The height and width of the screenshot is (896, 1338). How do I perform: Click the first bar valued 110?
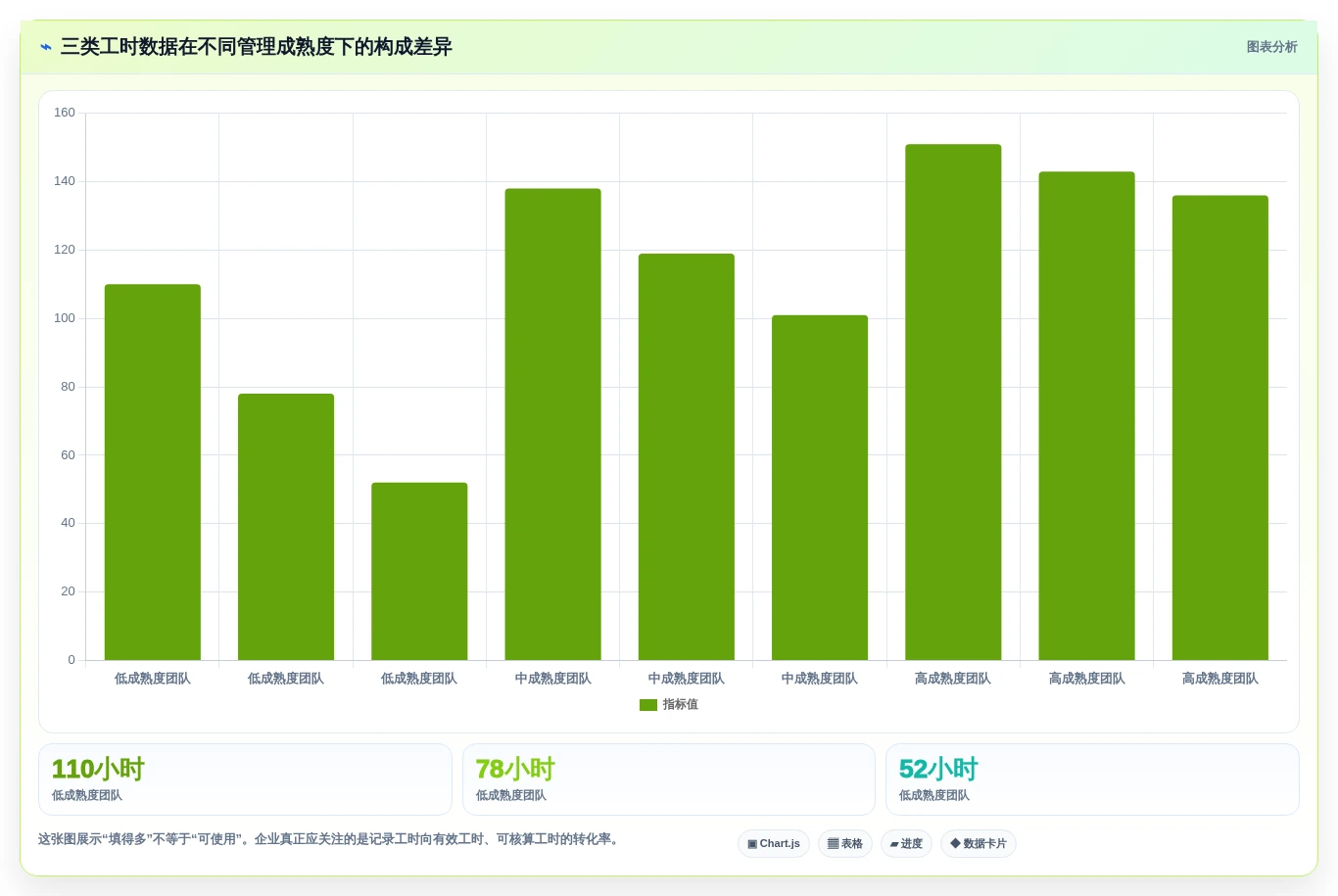click(x=153, y=472)
